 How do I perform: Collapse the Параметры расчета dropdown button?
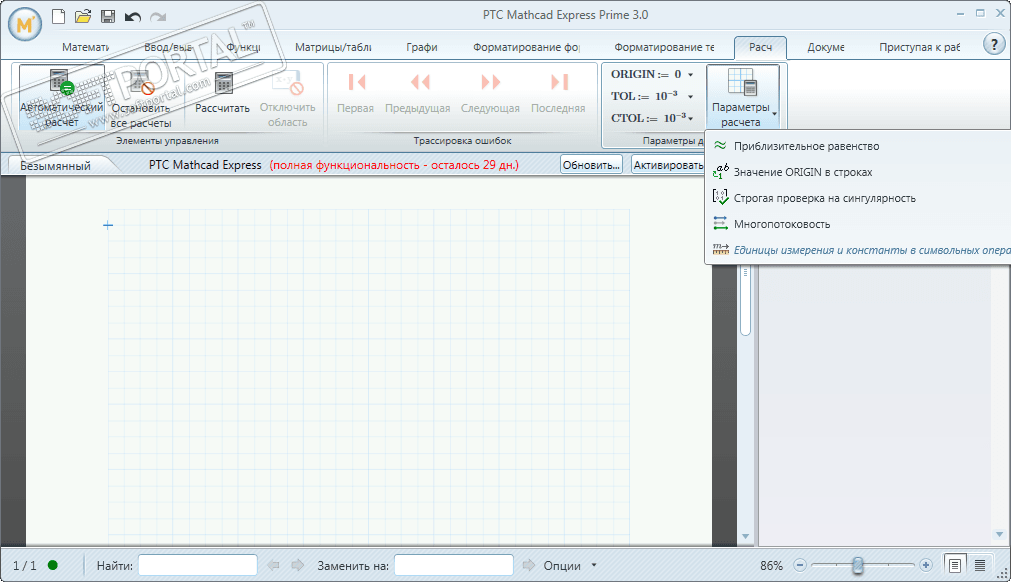[x=743, y=97]
